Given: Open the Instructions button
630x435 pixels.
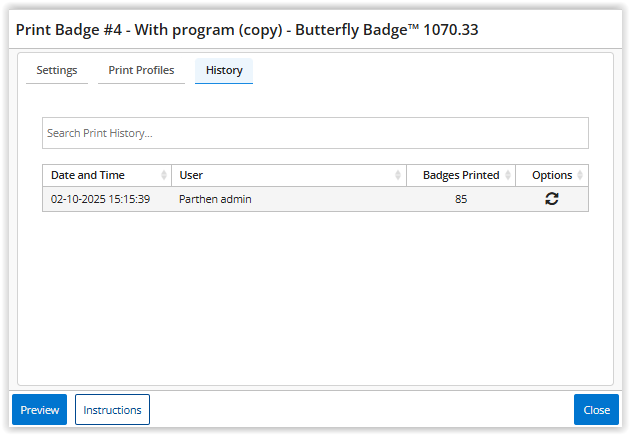Looking at the screenshot, I should (112, 410).
